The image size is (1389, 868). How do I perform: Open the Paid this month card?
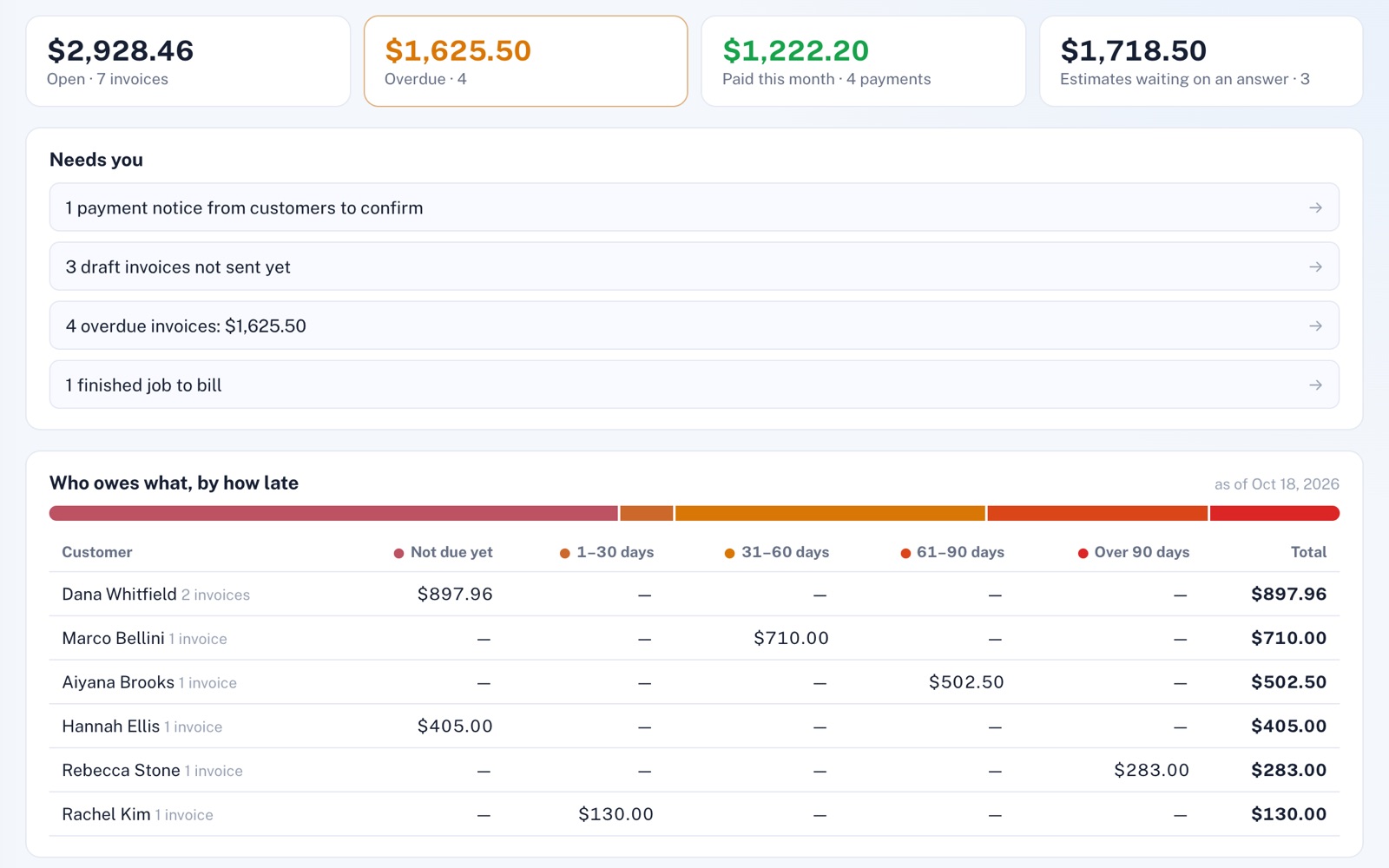864,62
